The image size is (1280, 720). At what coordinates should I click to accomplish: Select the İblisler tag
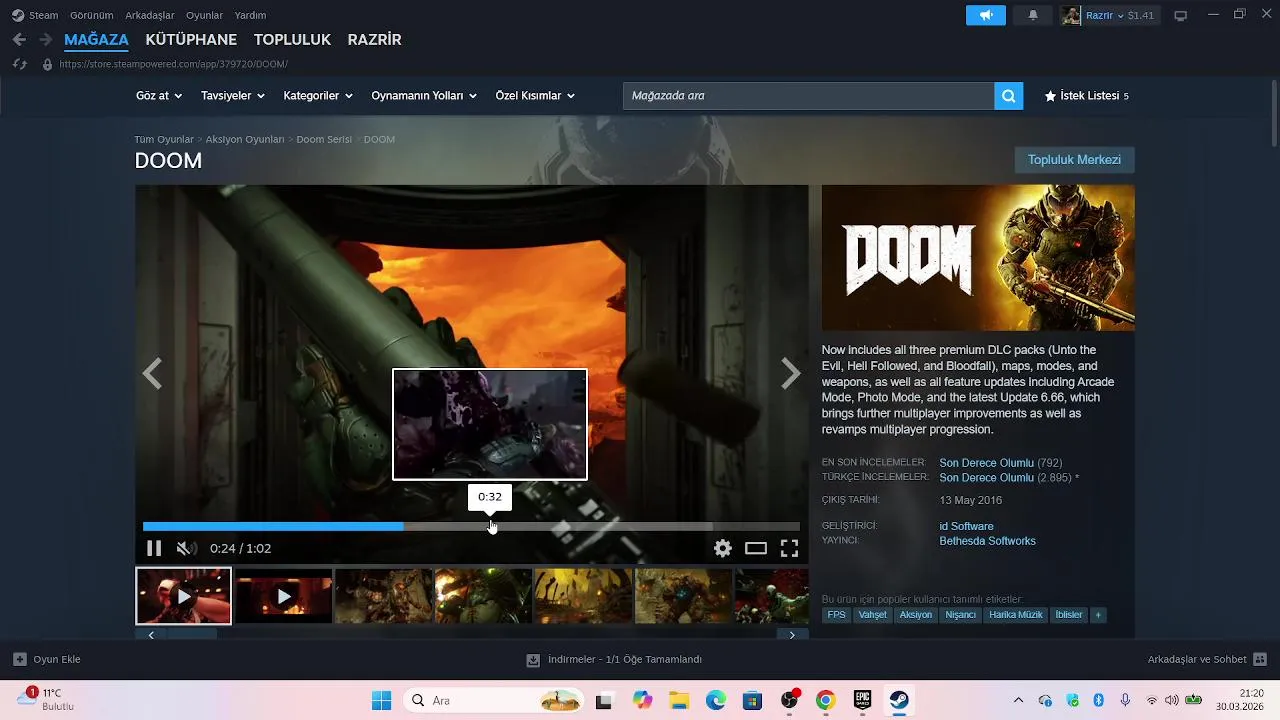[1069, 615]
